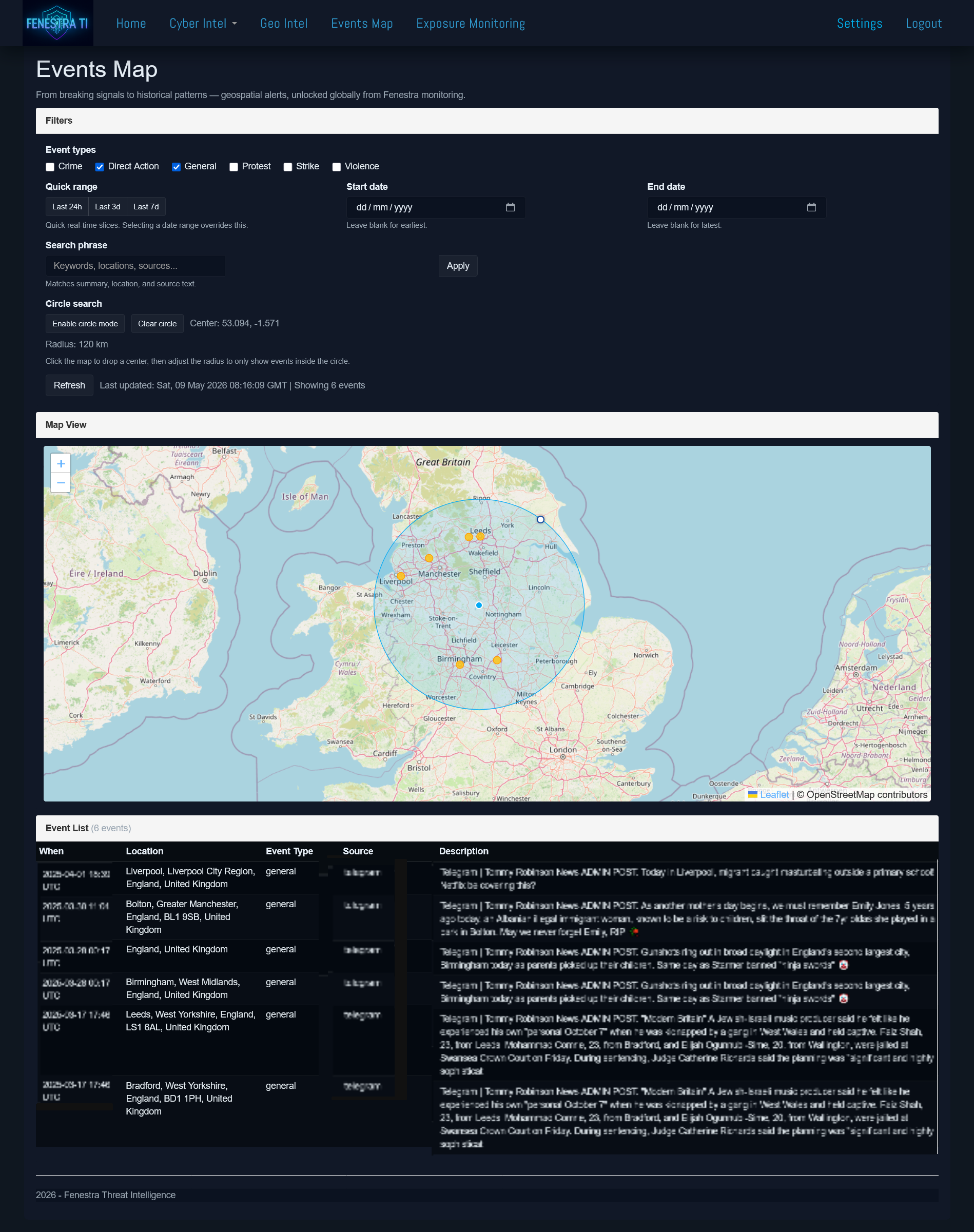Image resolution: width=974 pixels, height=1232 pixels.
Task: Open Exposure Monitoring page
Action: tap(471, 24)
